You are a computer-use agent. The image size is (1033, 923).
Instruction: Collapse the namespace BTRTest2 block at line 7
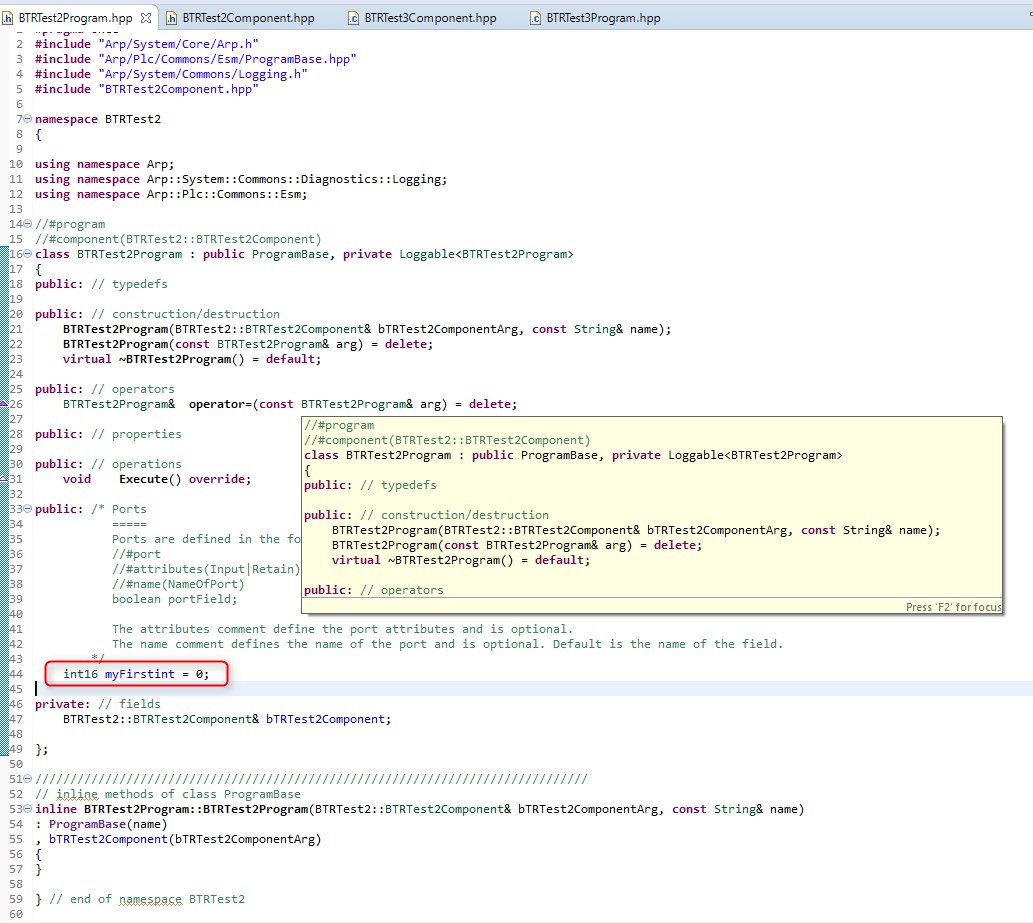point(27,119)
